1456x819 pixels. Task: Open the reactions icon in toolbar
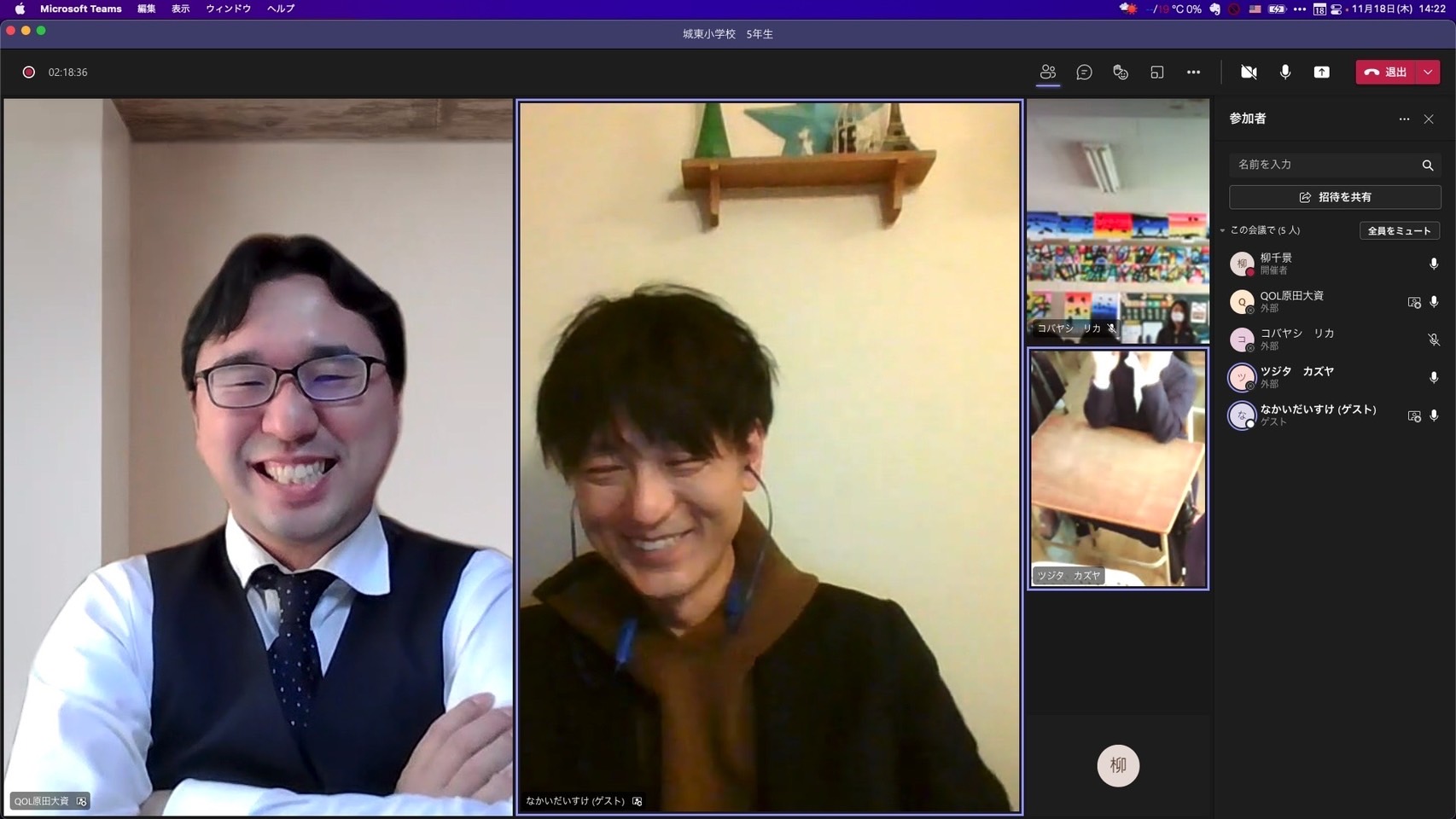[1121, 73]
